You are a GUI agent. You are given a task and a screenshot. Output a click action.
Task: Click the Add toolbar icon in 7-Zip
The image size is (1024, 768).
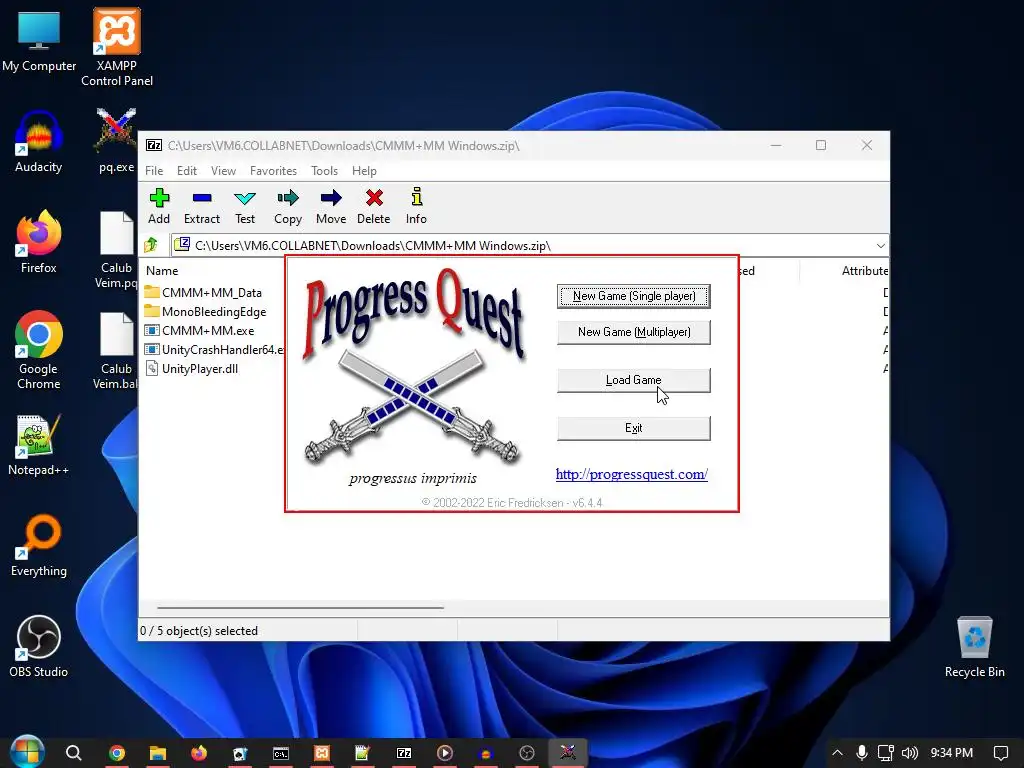pyautogui.click(x=159, y=198)
